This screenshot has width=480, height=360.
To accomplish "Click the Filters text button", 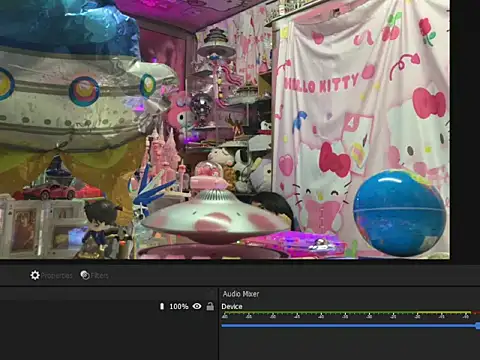I will [99, 276].
